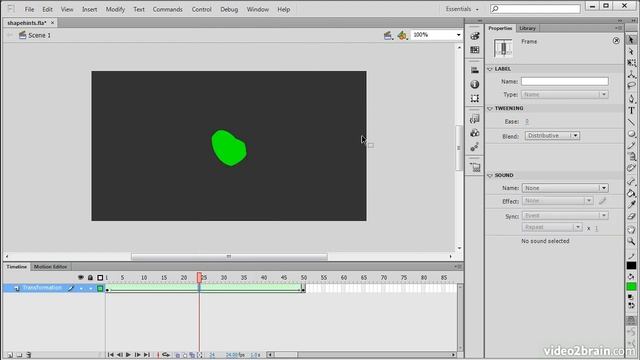Select the Oval shape tool
The height and width of the screenshot is (360, 640).
[631, 134]
